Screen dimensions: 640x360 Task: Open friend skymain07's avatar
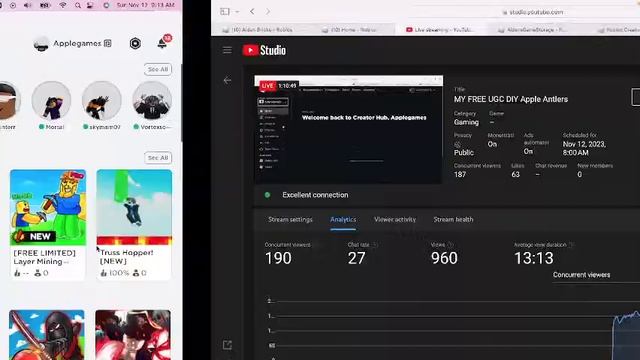[102, 101]
